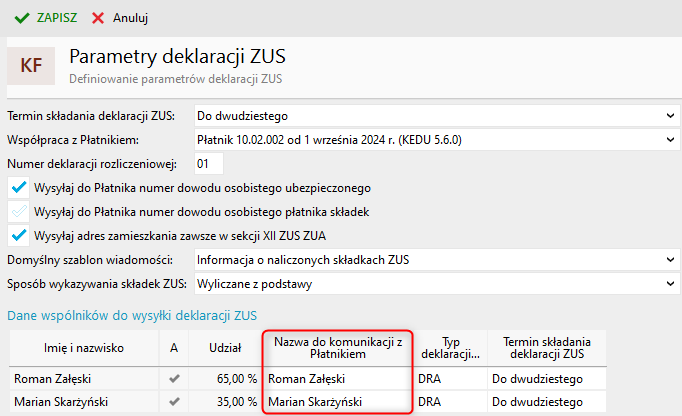
Task: Click the KF logo tile
Action: pos(33,65)
